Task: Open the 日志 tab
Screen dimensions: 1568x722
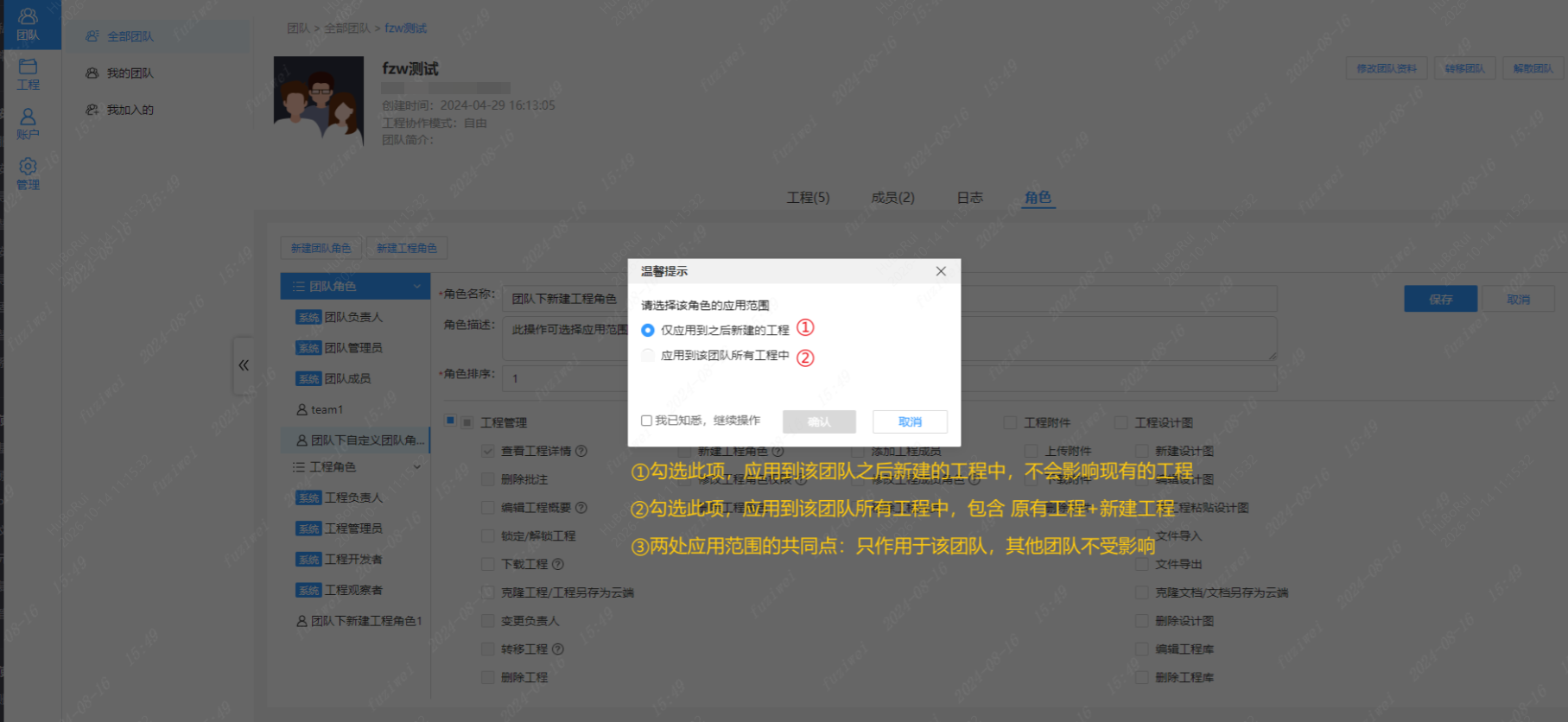Action: [x=969, y=198]
